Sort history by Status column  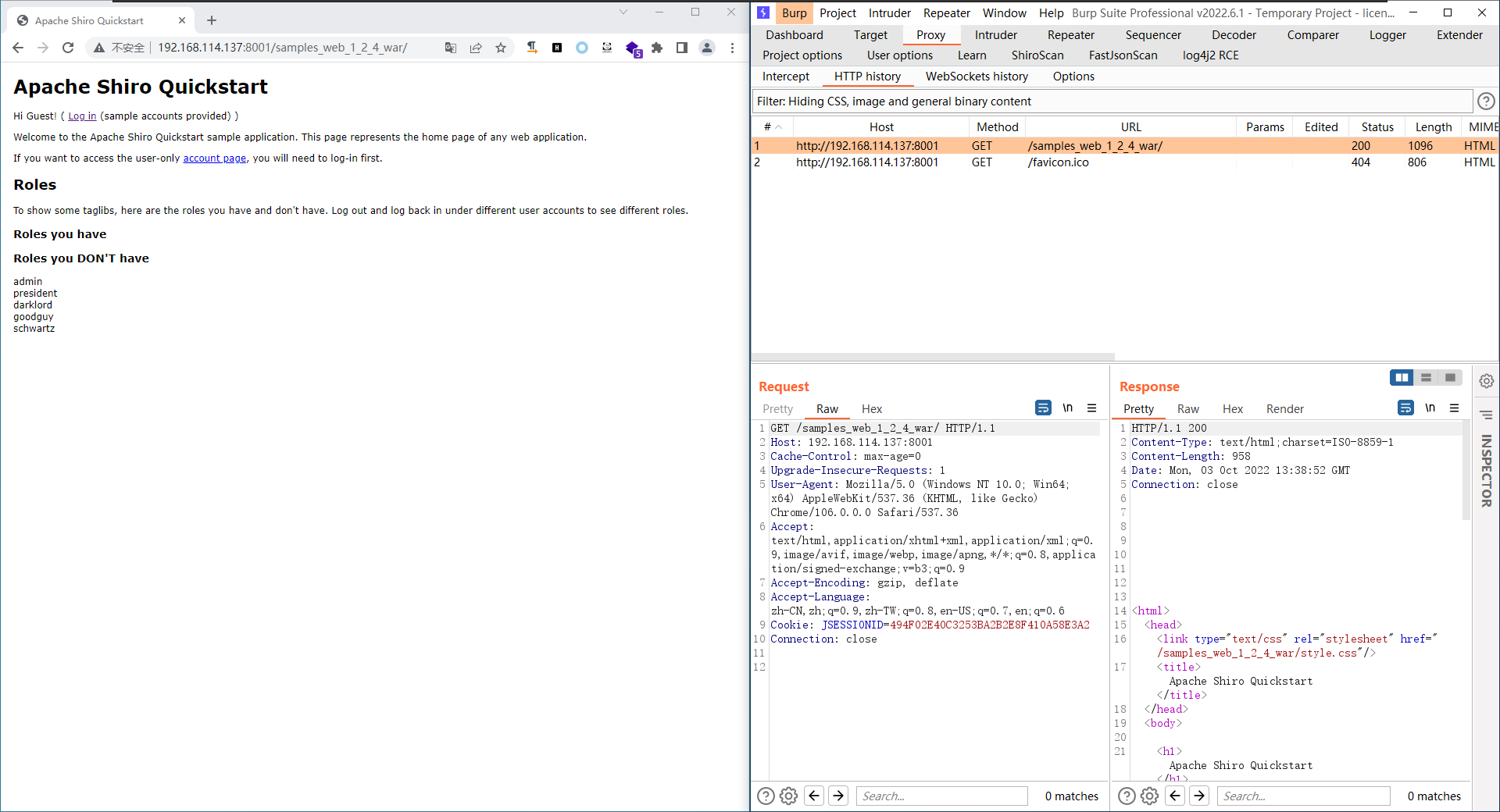(x=1377, y=126)
